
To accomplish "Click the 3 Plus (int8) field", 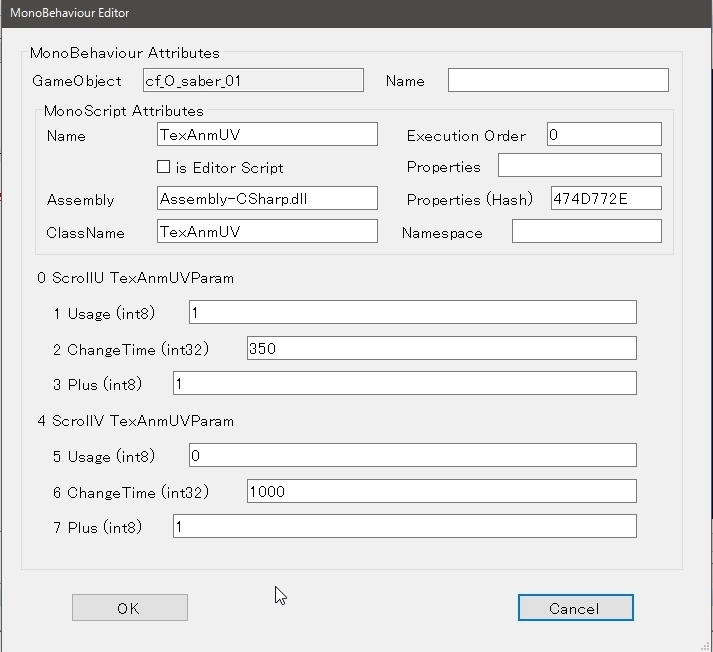I will pyautogui.click(x=405, y=383).
